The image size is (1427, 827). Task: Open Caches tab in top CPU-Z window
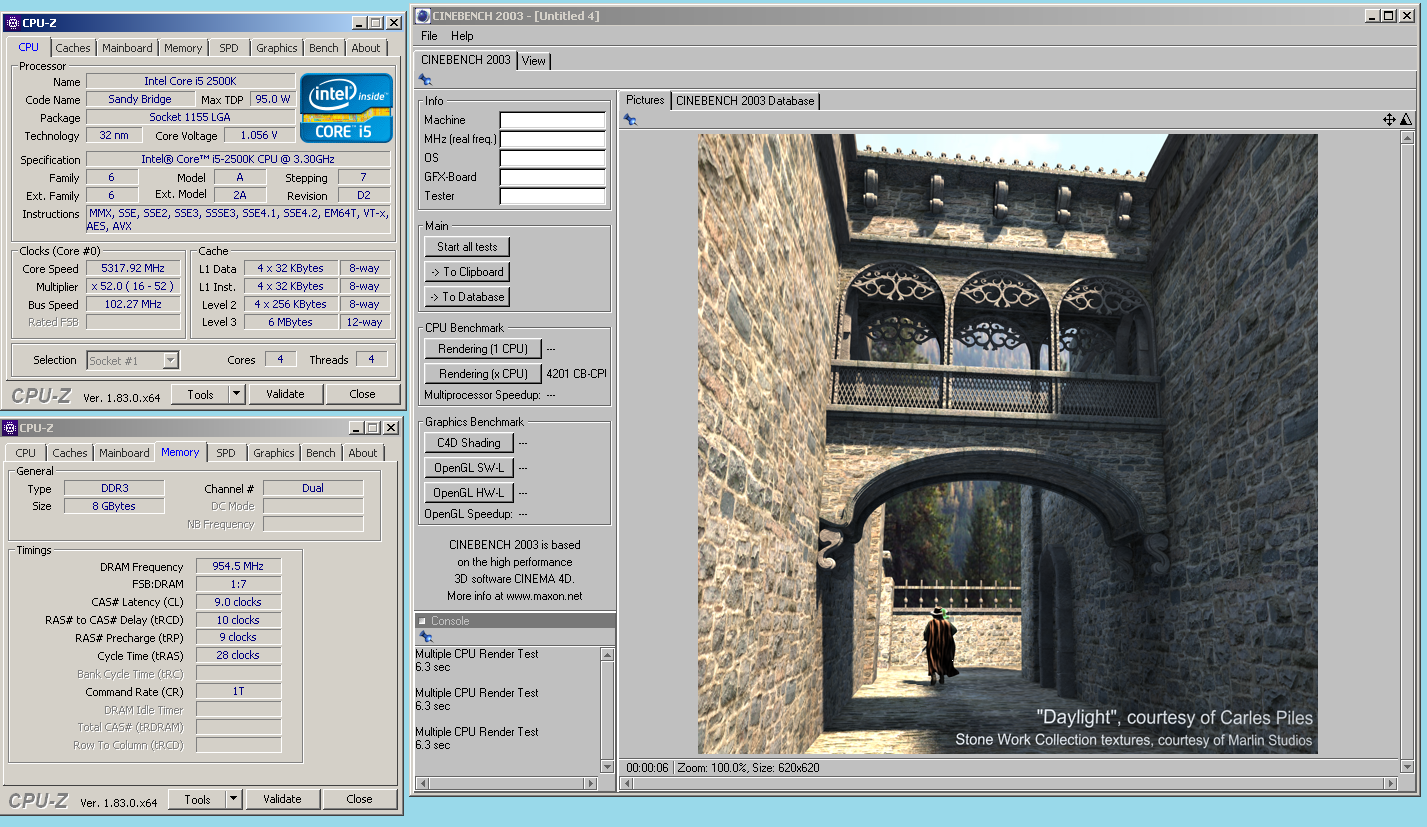click(73, 48)
